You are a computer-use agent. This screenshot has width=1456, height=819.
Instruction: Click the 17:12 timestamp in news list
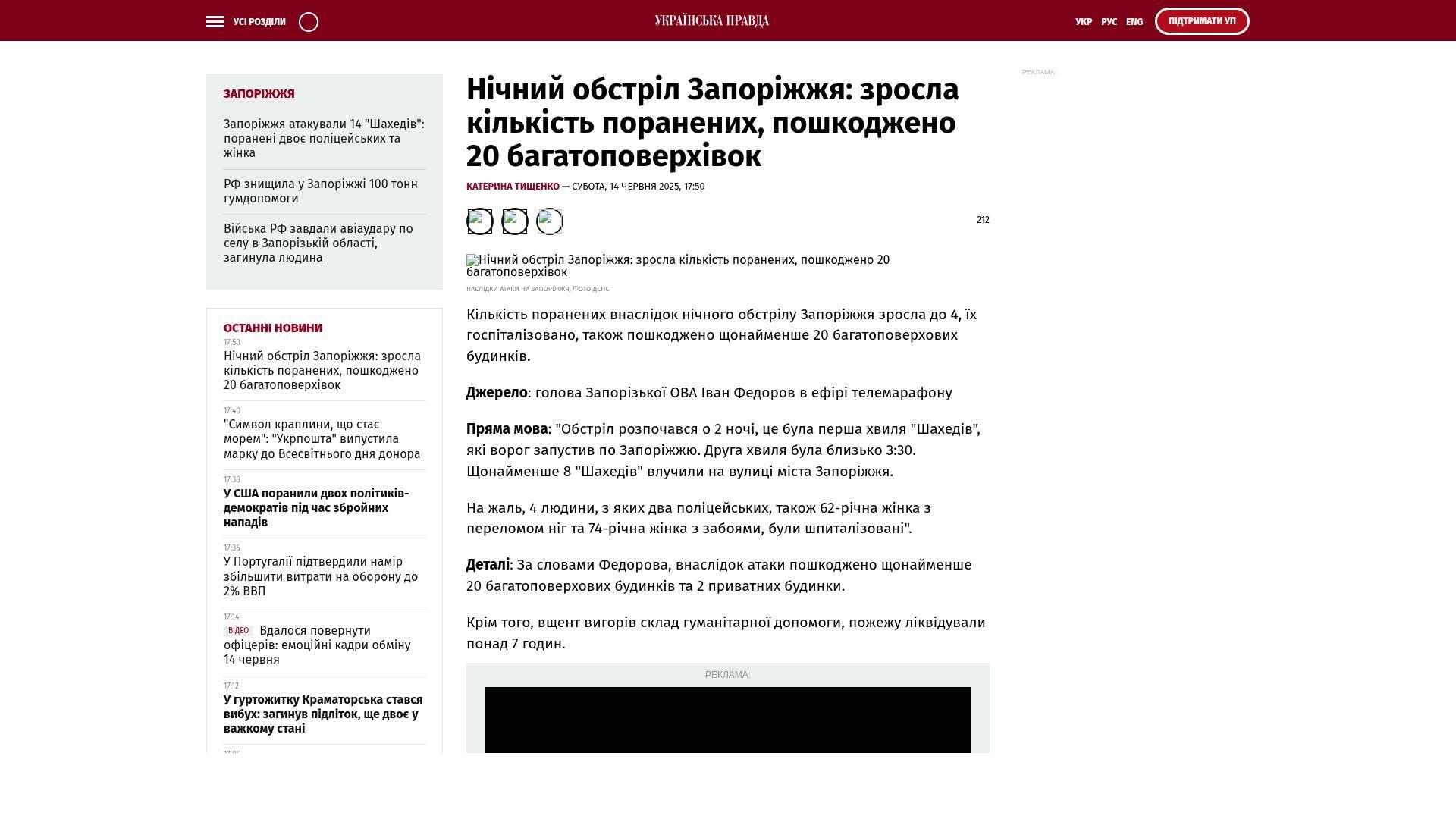point(231,686)
